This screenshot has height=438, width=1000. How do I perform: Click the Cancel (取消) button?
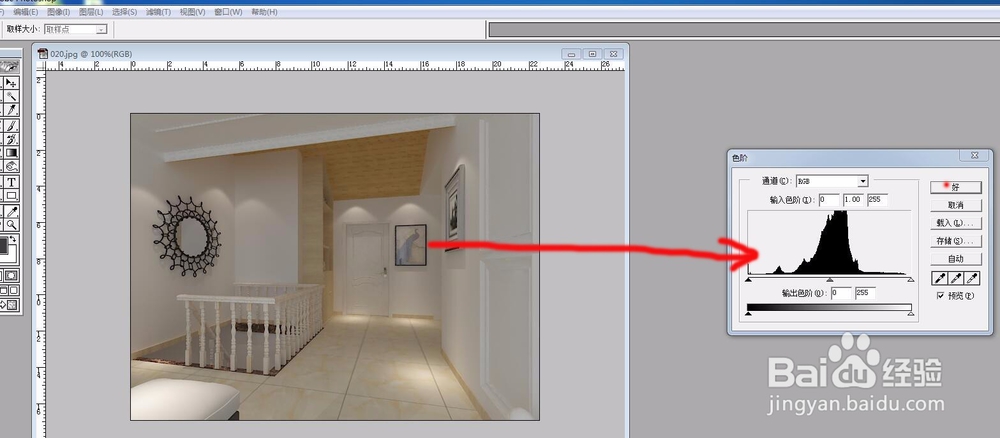point(955,205)
